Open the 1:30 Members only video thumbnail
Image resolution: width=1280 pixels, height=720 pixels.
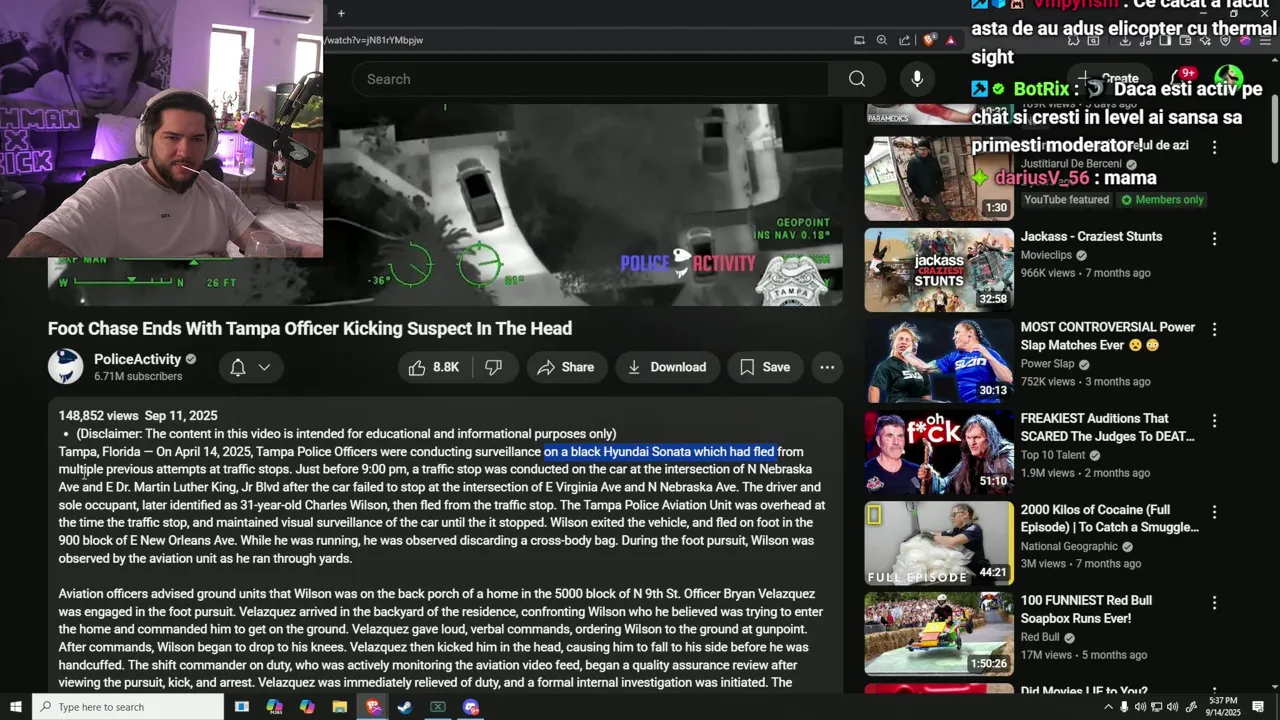(x=939, y=179)
